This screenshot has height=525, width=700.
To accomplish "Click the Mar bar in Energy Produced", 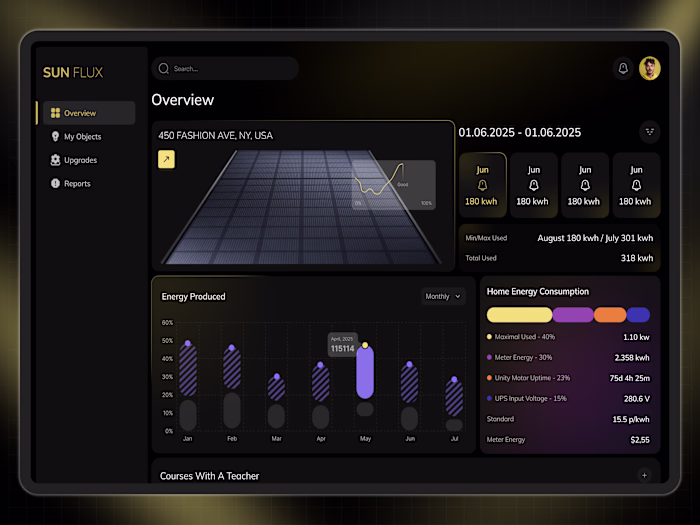I will coord(276,387).
